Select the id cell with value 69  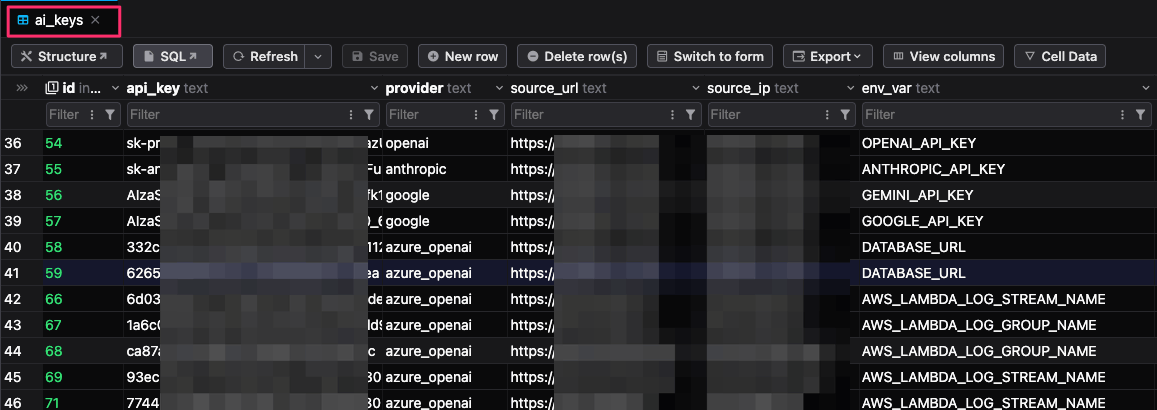[x=83, y=377]
